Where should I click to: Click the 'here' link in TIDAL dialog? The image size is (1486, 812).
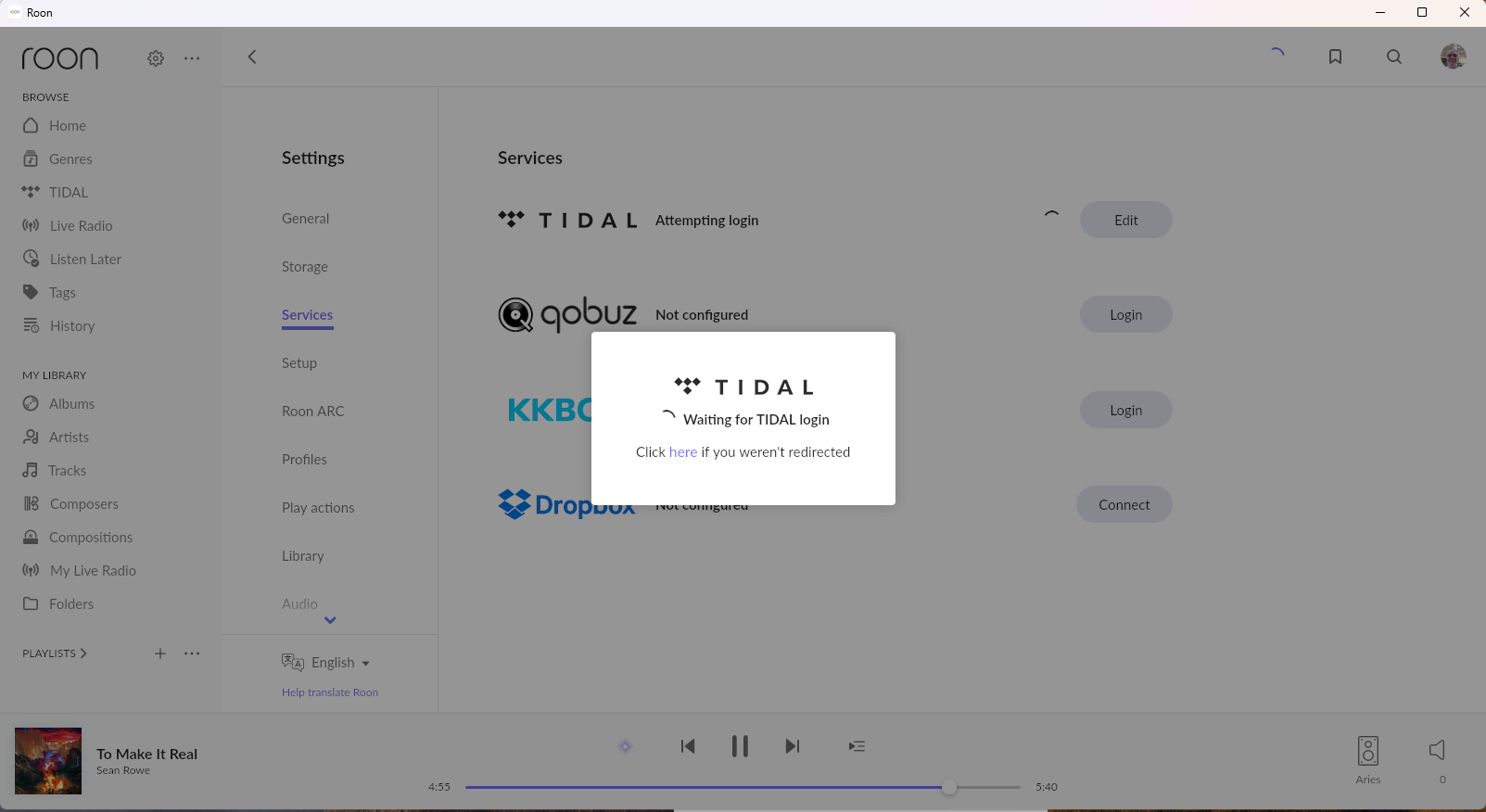(682, 452)
